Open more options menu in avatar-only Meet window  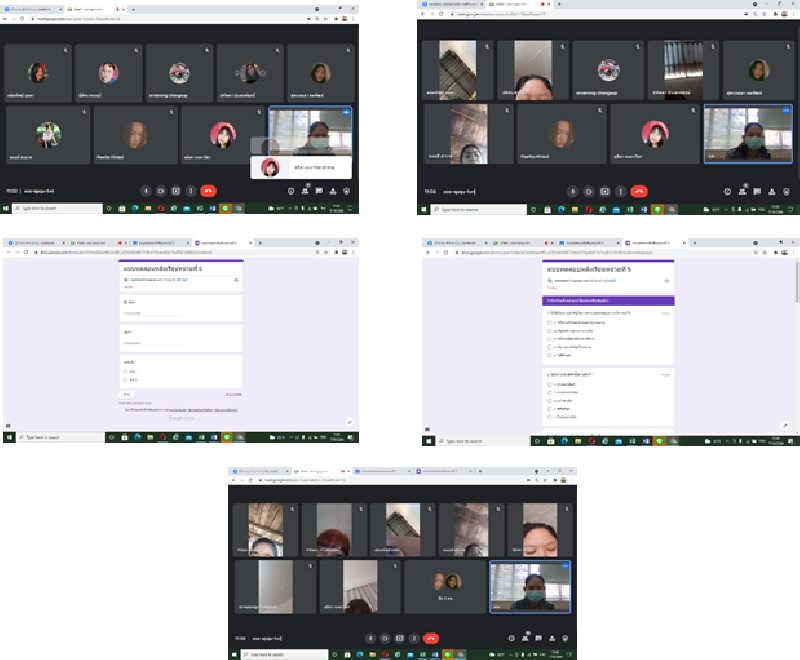point(190,190)
